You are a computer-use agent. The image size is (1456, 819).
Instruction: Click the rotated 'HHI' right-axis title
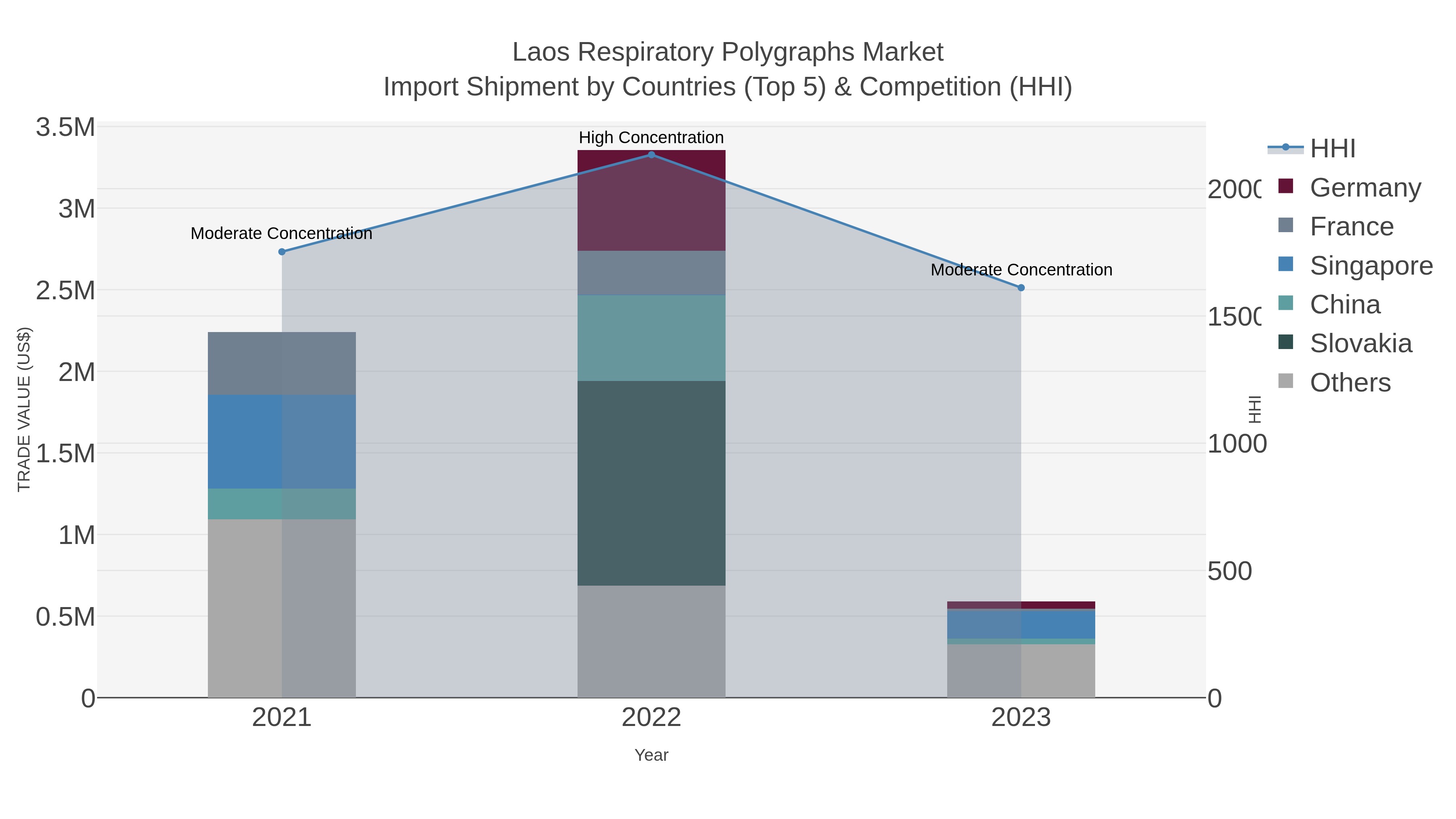click(x=1255, y=409)
